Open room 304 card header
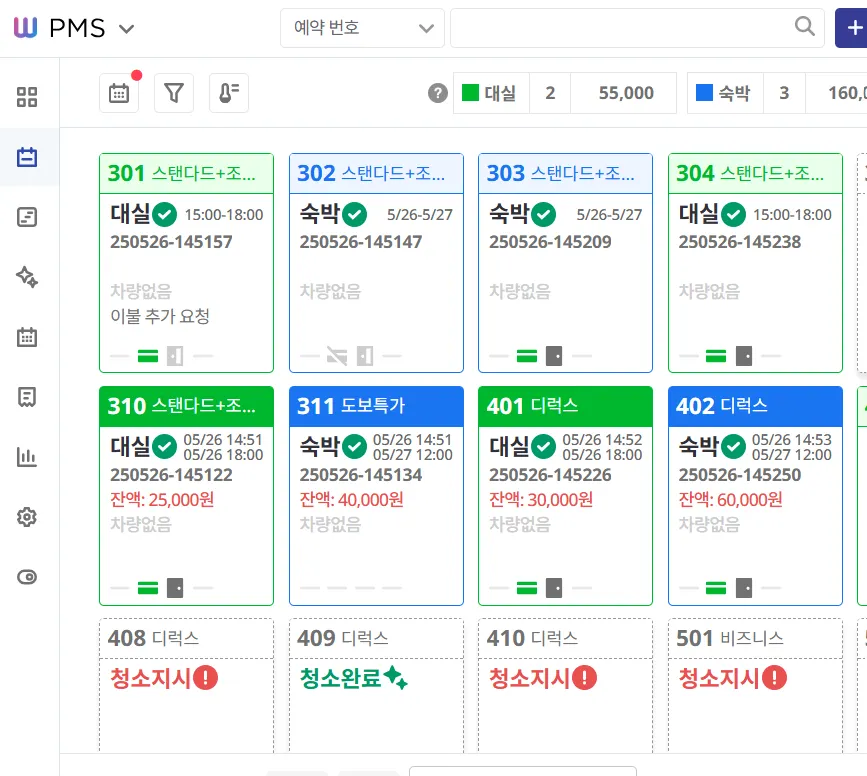Viewport: 867px width, 776px height. (x=755, y=174)
